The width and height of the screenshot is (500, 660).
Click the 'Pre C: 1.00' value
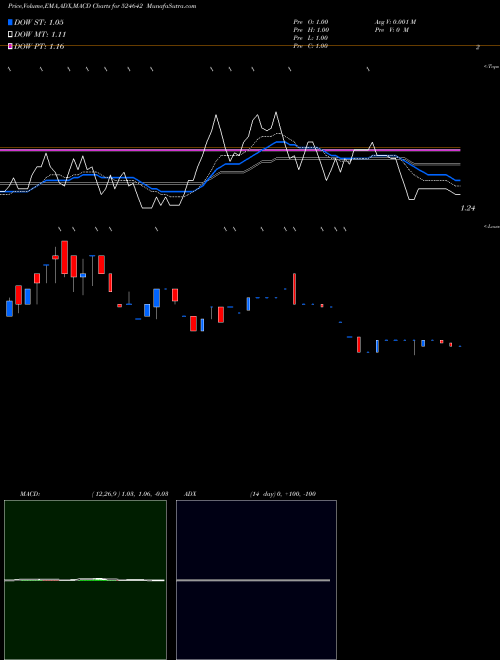311,46
